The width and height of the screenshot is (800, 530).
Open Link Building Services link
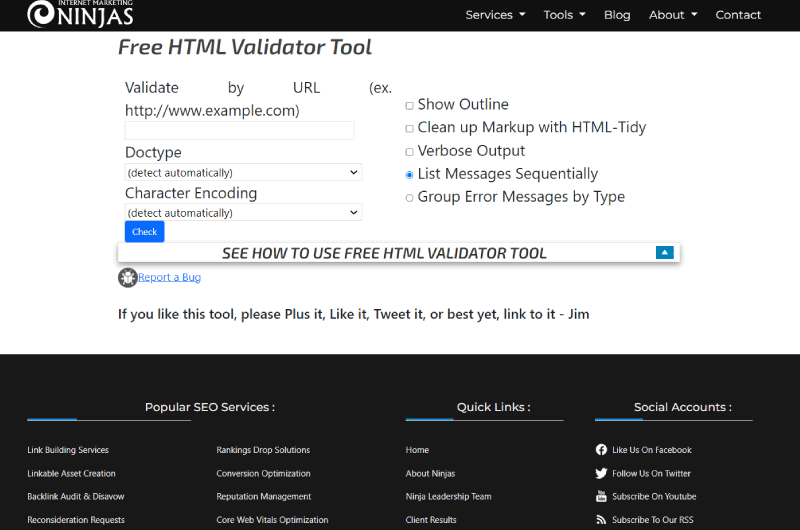(68, 450)
